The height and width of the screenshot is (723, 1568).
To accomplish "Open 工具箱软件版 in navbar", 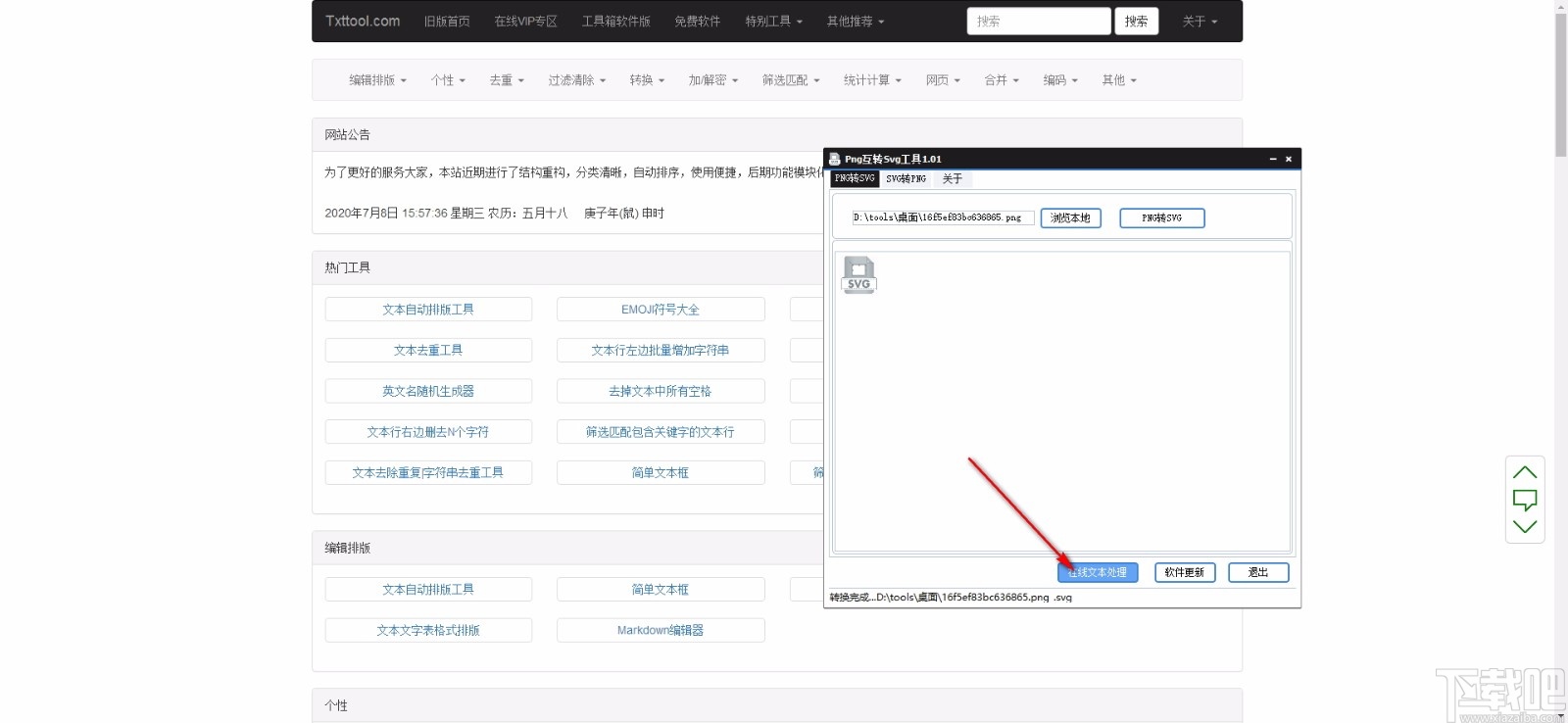I will click(616, 22).
